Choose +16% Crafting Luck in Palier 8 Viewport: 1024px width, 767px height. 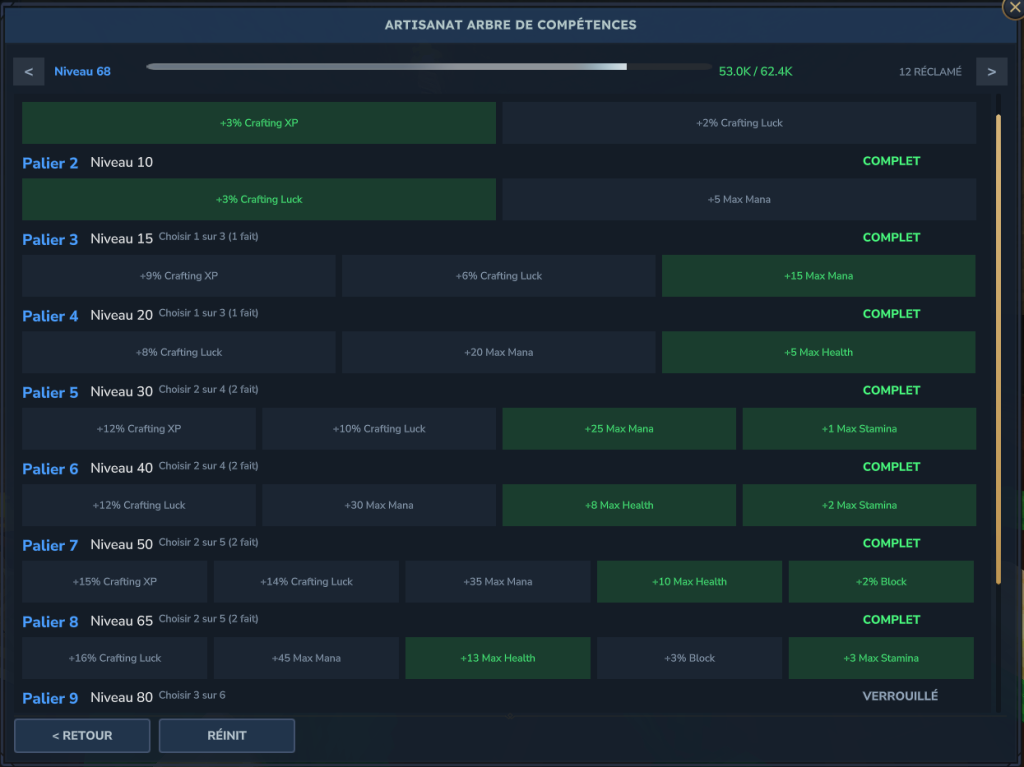[x=114, y=658]
